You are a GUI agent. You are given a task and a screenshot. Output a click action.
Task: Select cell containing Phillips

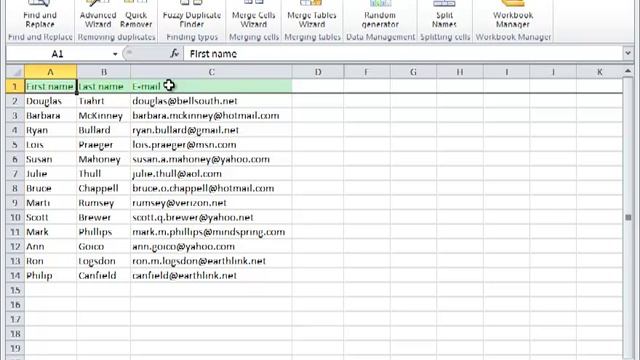click(x=104, y=232)
